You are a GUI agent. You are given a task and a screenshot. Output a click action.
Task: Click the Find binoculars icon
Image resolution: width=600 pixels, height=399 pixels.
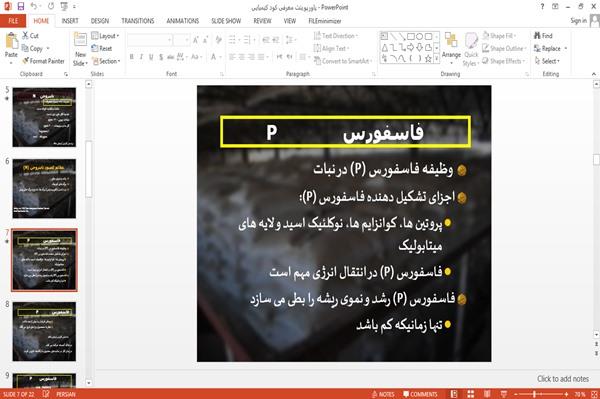pyautogui.click(x=537, y=36)
